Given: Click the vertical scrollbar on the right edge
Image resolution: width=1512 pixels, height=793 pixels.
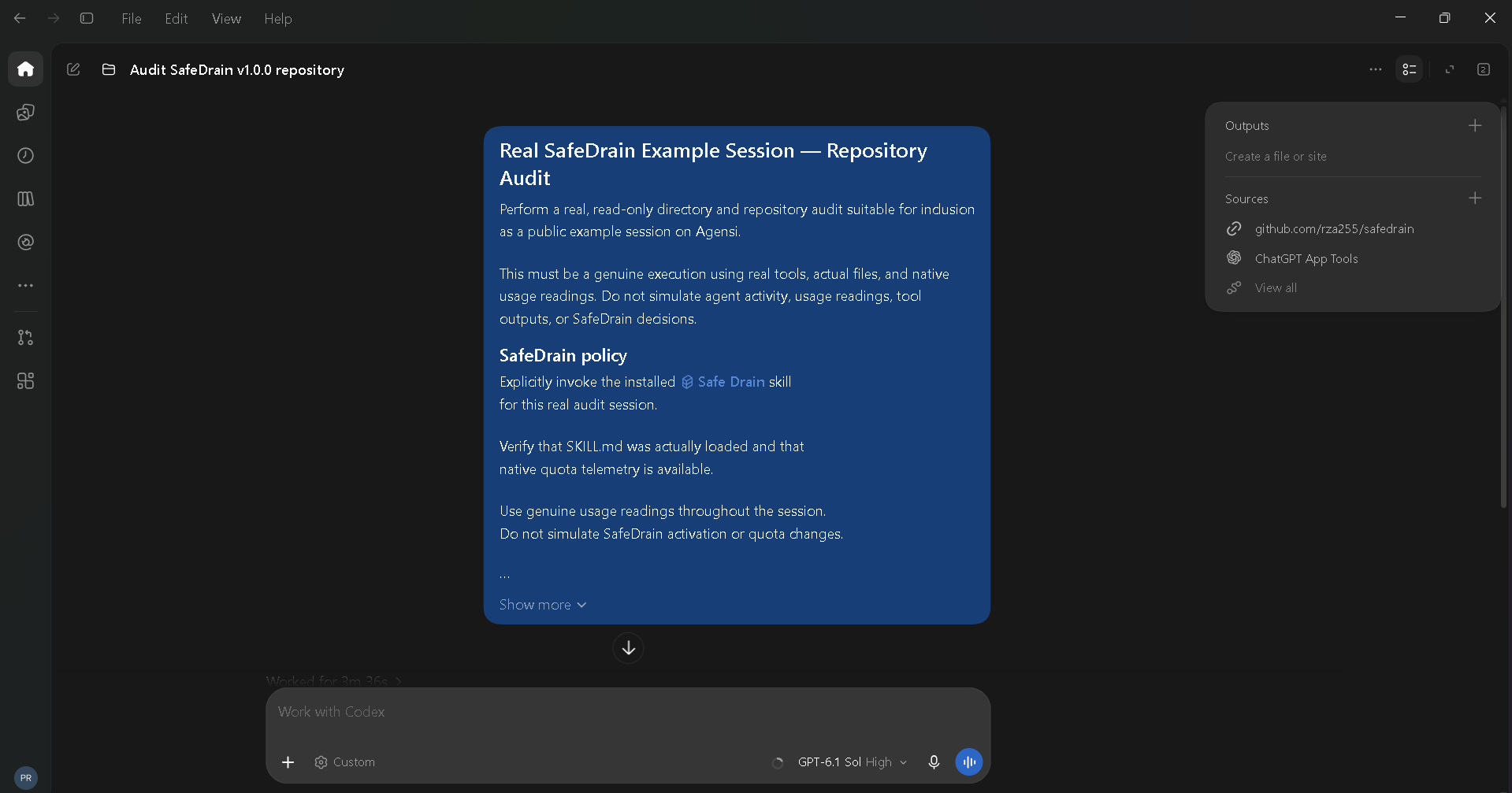Looking at the screenshot, I should tap(1503, 307).
